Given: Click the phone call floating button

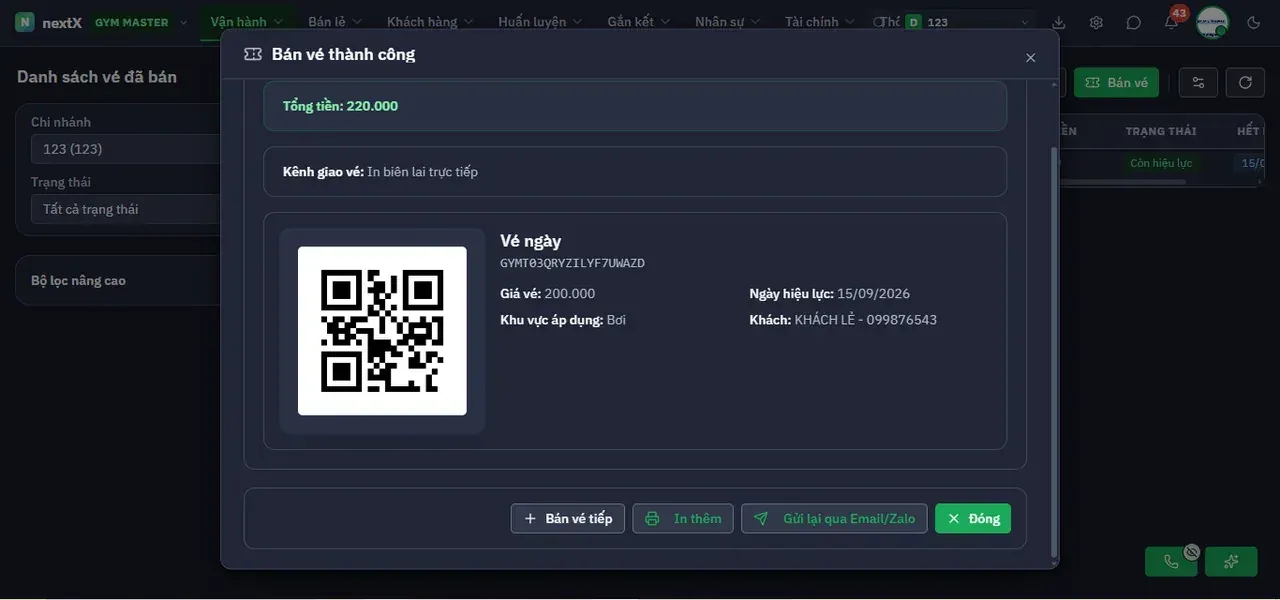Looking at the screenshot, I should click(1171, 561).
